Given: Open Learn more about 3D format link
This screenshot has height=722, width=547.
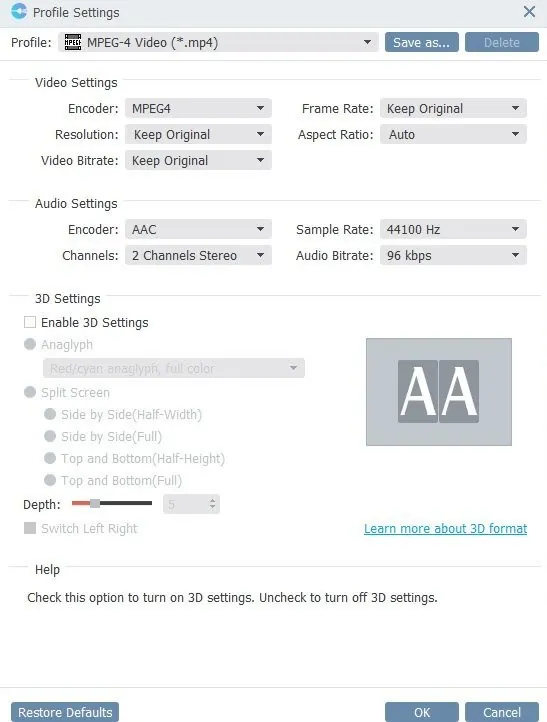Looking at the screenshot, I should 445,529.
